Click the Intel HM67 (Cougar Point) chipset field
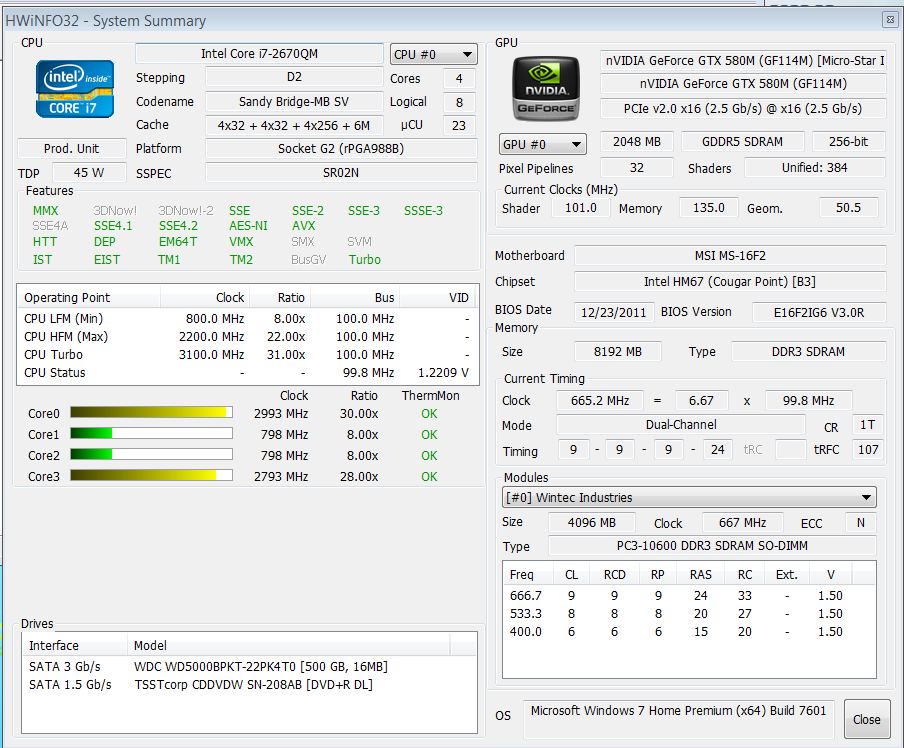 tap(730, 281)
